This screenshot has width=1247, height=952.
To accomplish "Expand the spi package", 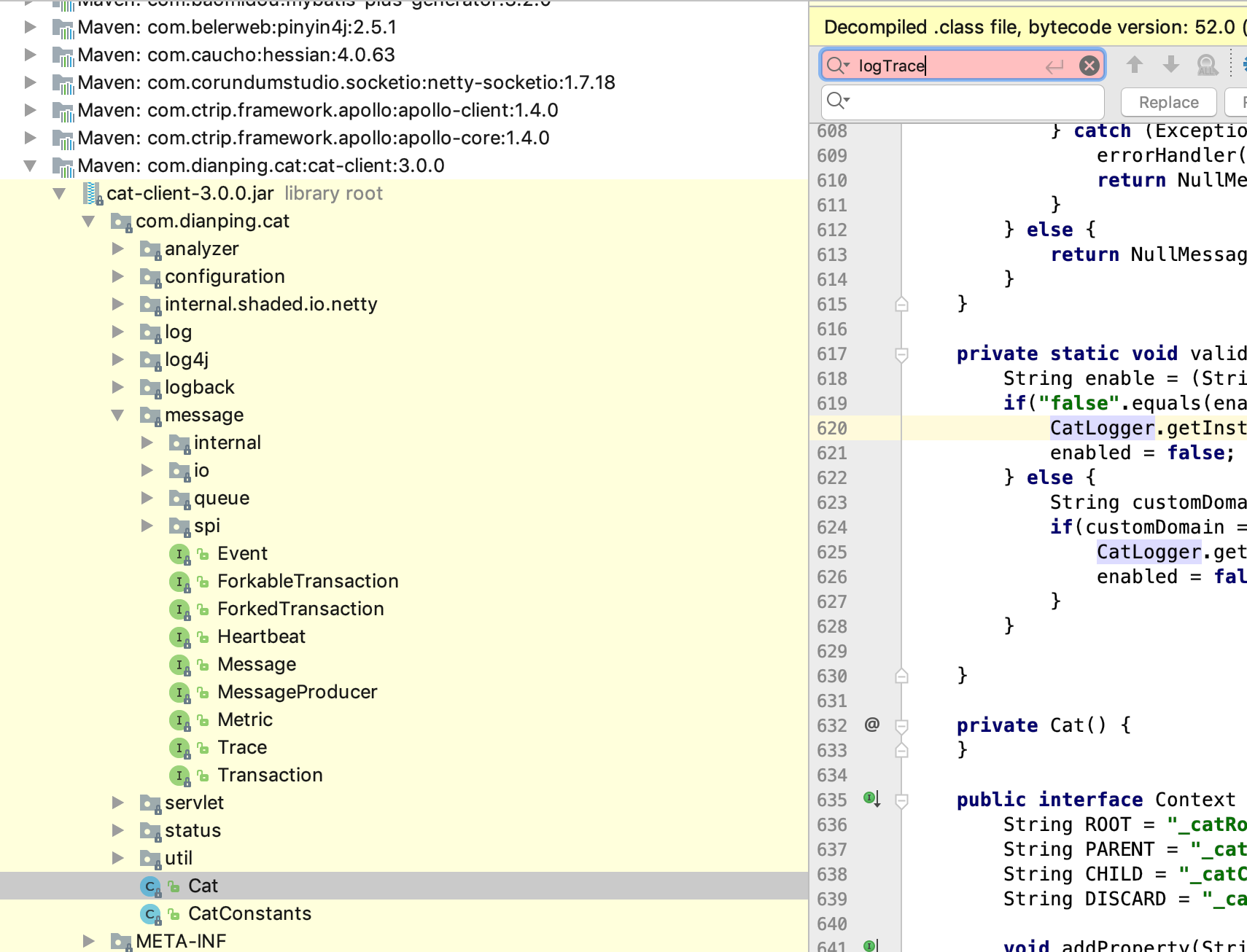I will [x=147, y=526].
